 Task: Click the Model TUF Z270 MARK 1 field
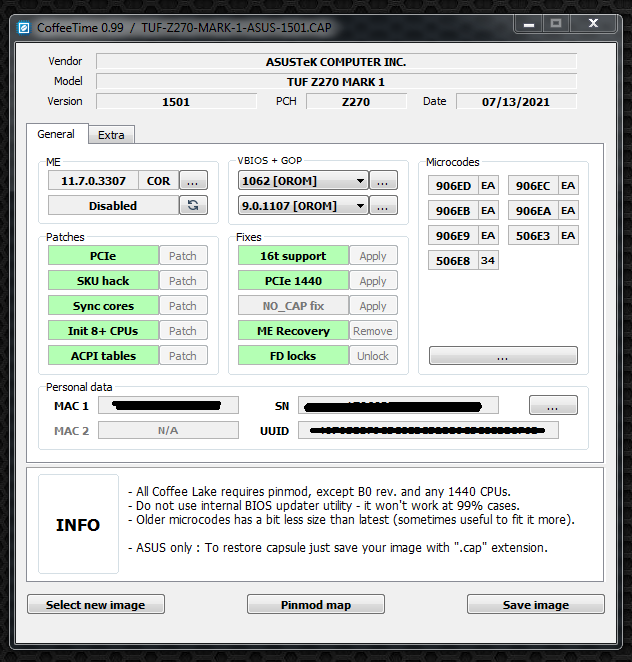point(336,81)
